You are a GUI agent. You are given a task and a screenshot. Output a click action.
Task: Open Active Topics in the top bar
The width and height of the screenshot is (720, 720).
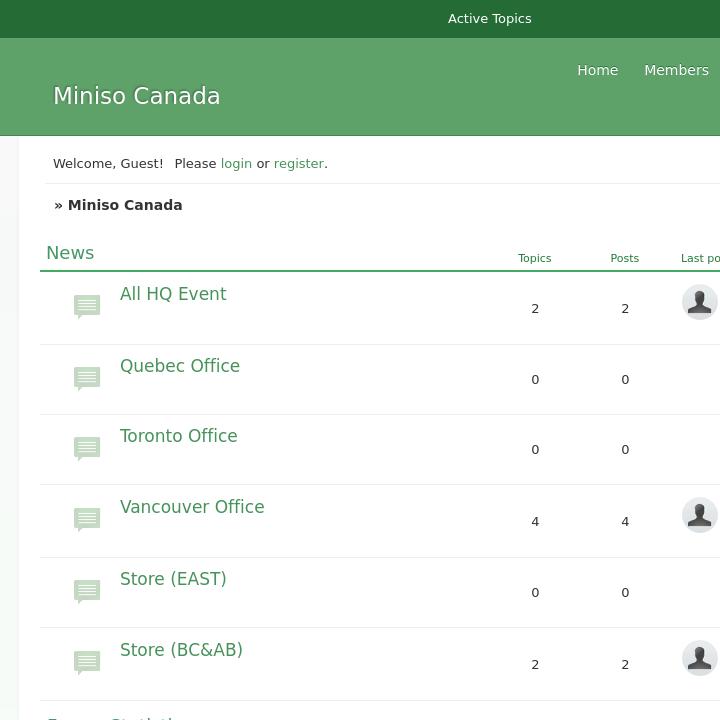[x=489, y=19]
